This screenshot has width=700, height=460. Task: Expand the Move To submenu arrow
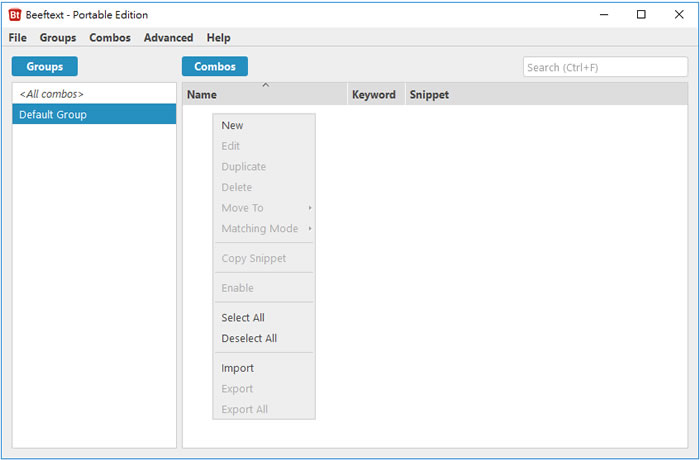tap(309, 208)
